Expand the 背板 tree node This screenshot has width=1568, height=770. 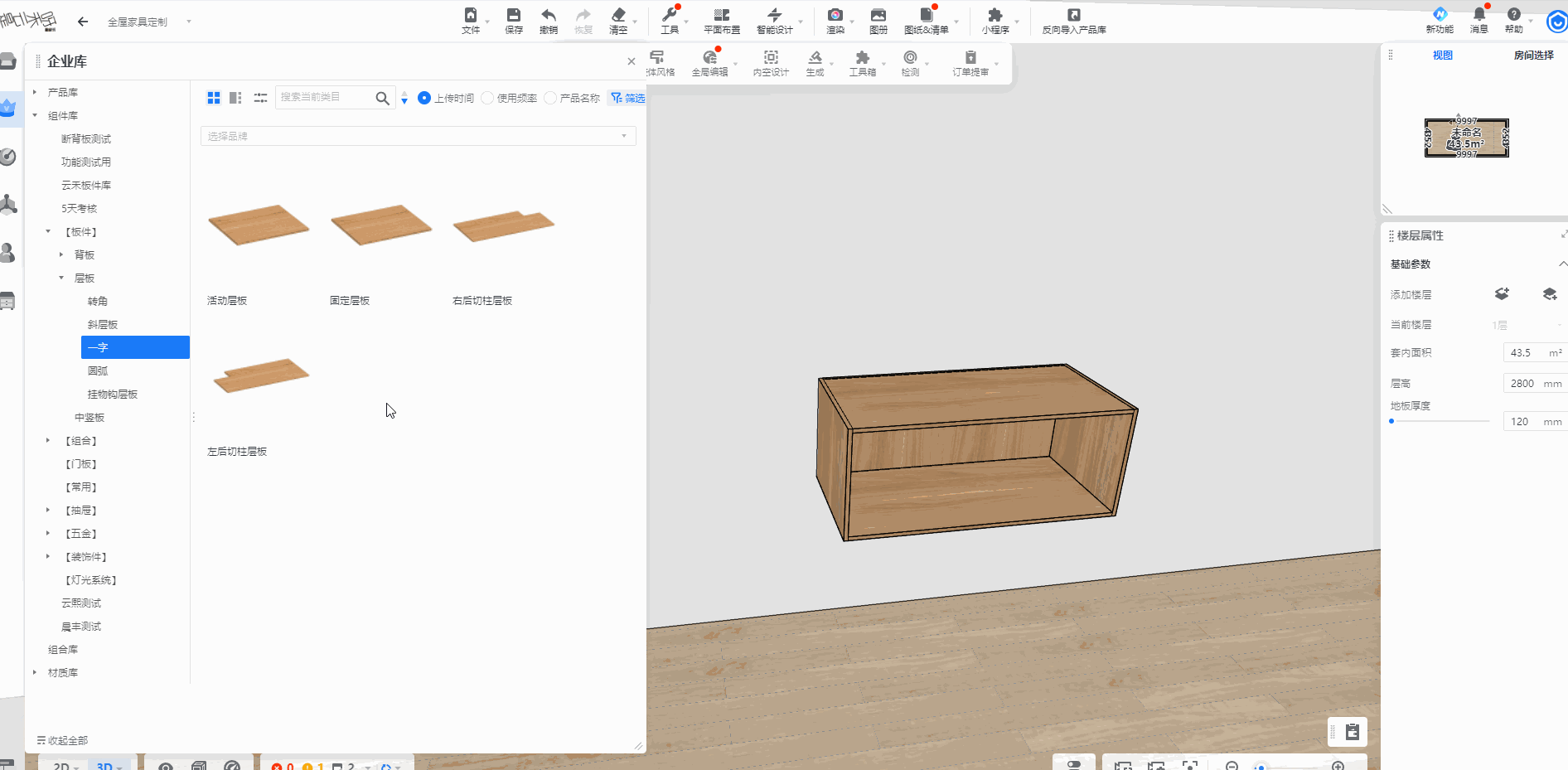tap(61, 255)
